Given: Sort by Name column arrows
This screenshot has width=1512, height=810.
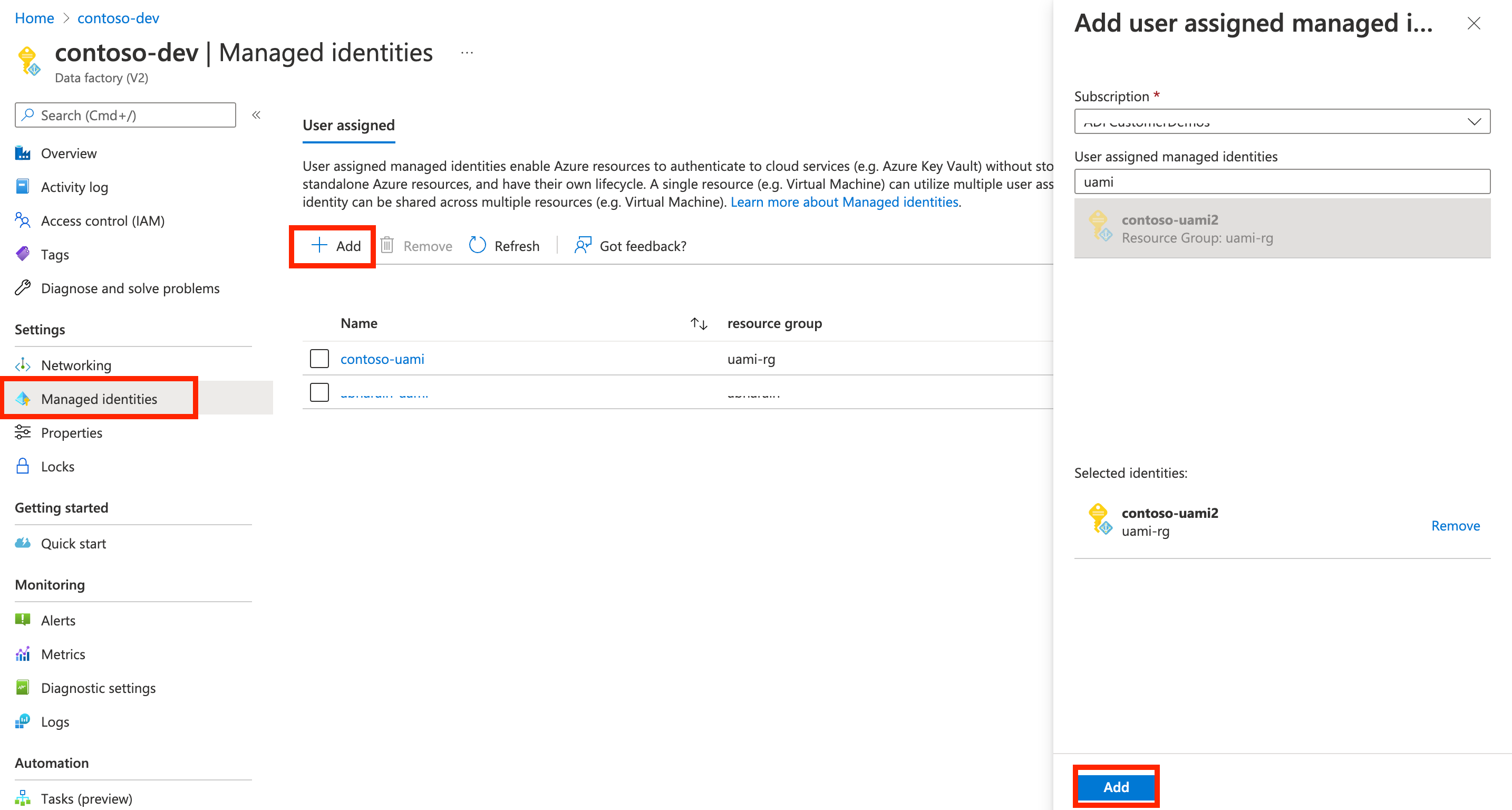Looking at the screenshot, I should pos(699,323).
